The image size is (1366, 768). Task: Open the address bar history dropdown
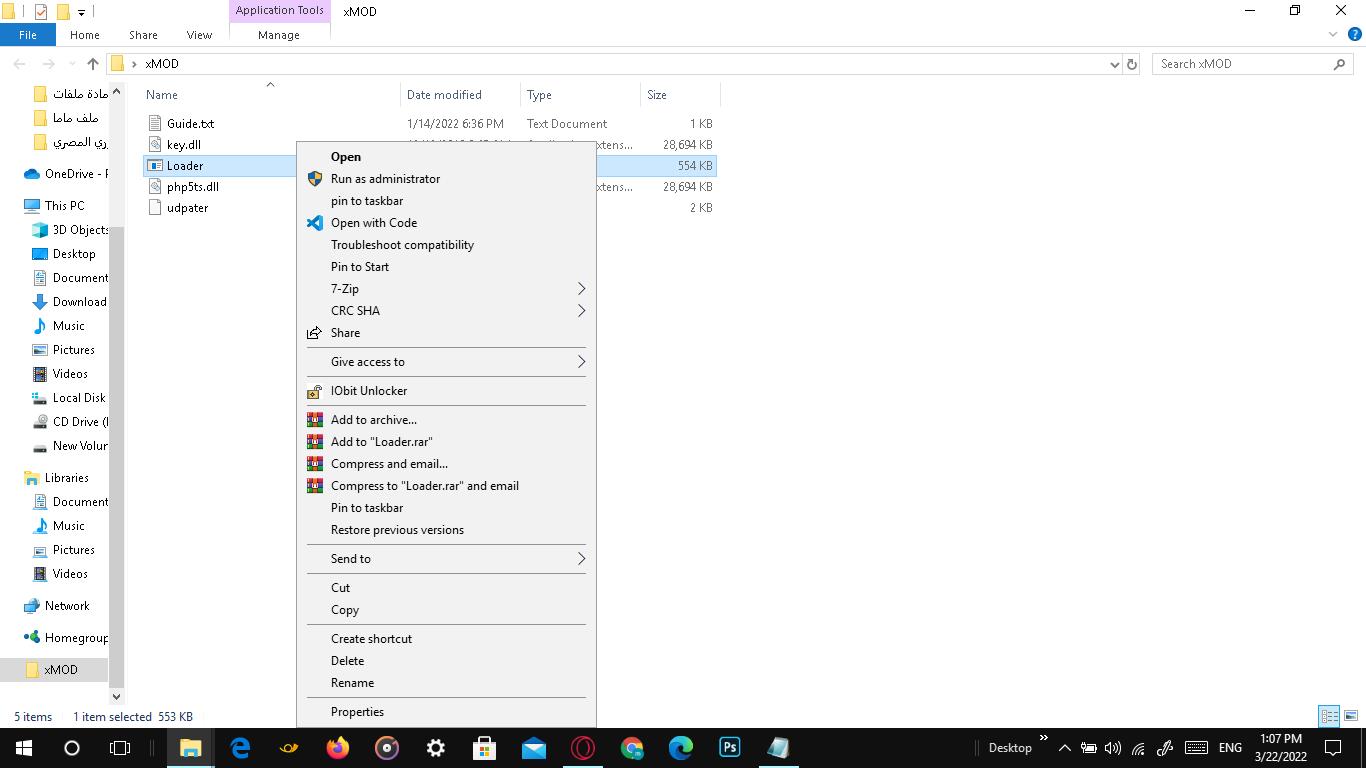[1114, 64]
